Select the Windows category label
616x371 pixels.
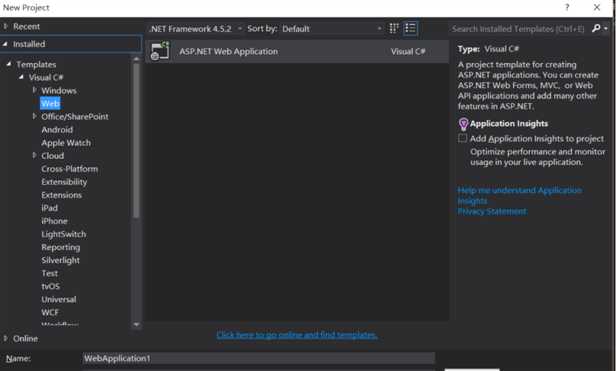pos(59,90)
